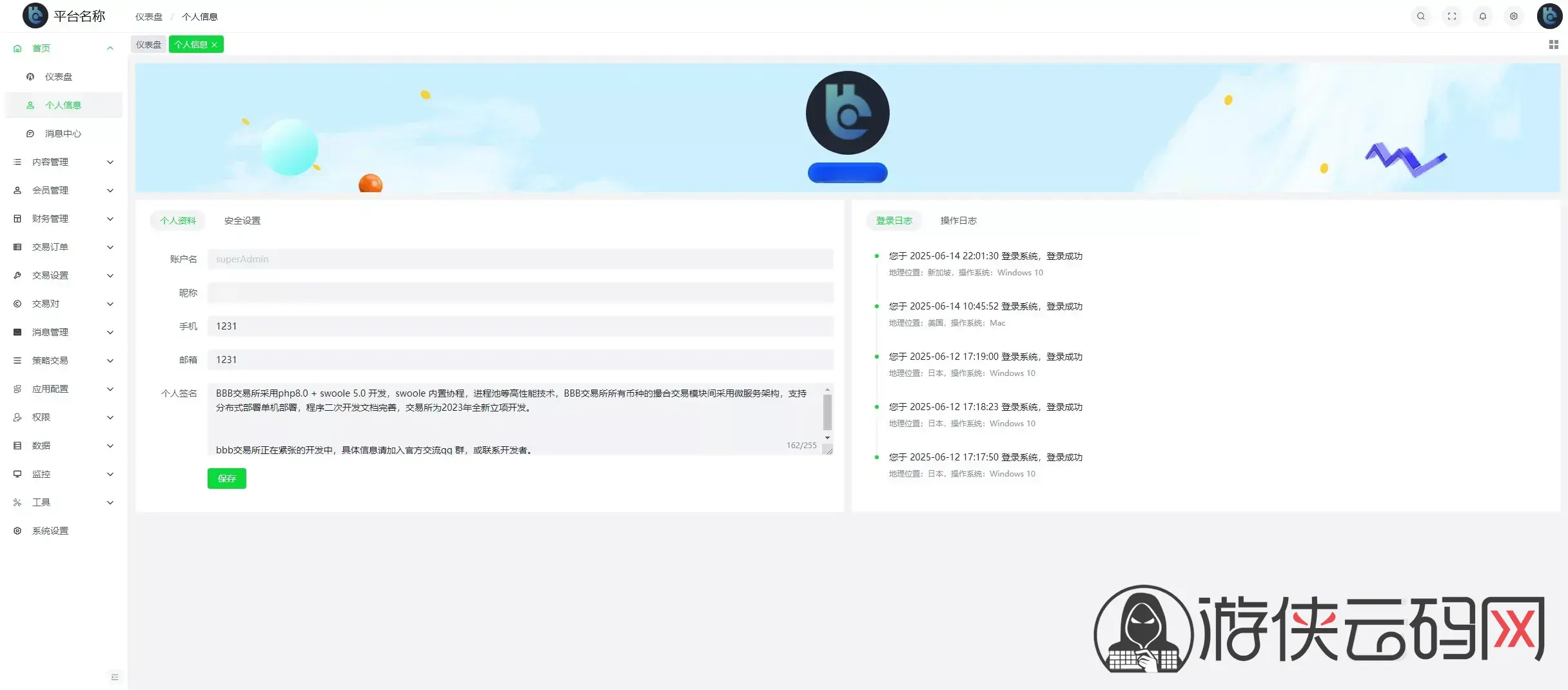Click into the 昵称 input field
1568x690 pixels.
520,293
